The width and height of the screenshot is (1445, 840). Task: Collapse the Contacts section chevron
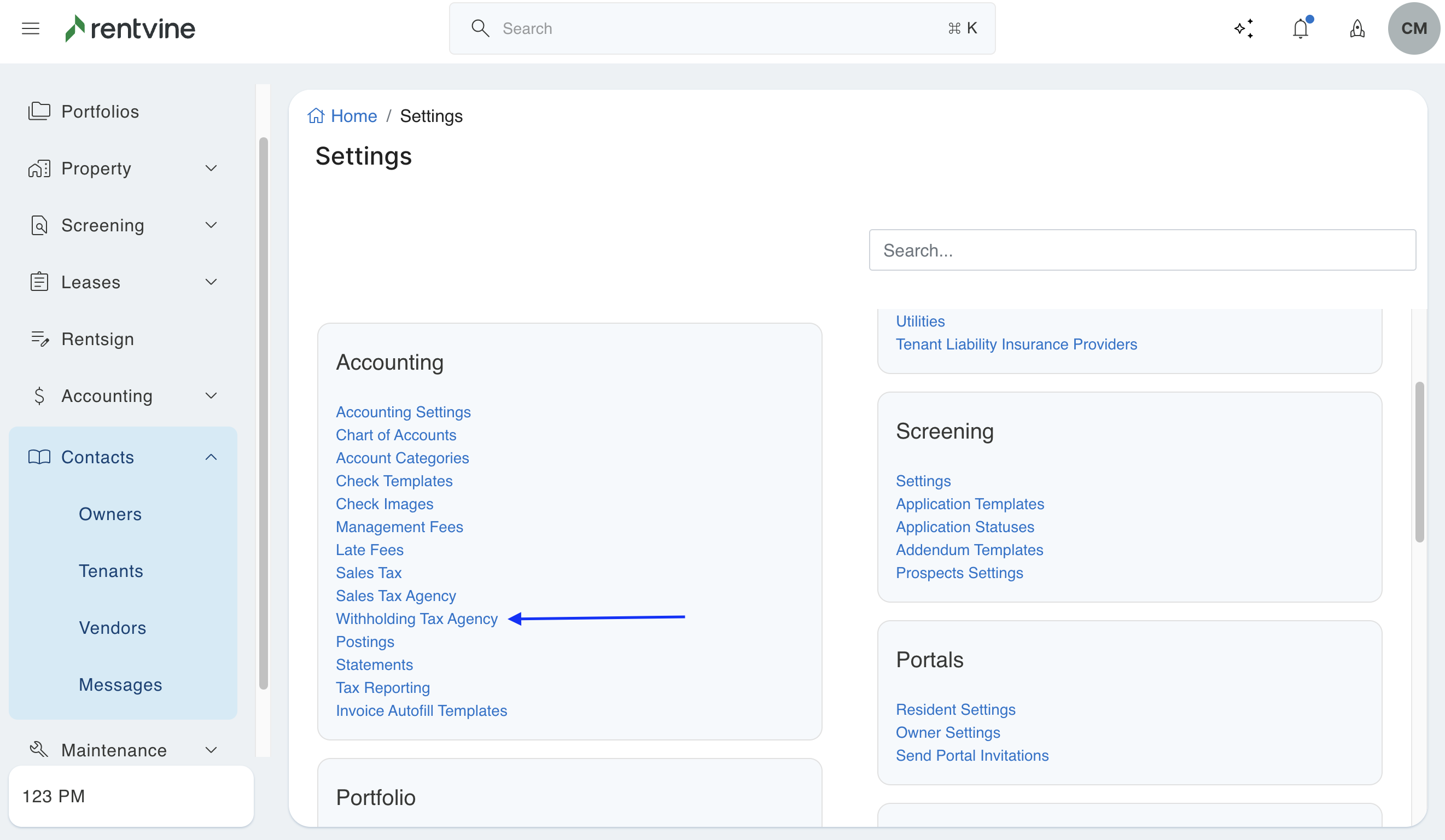pyautogui.click(x=211, y=457)
